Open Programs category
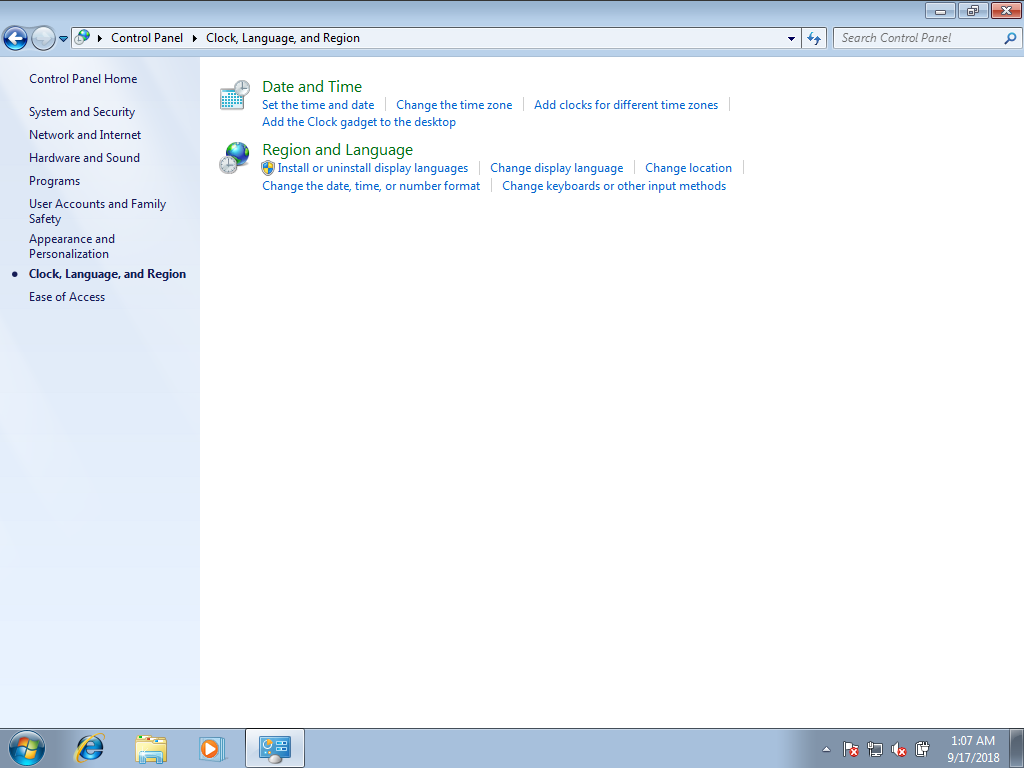 tap(54, 181)
